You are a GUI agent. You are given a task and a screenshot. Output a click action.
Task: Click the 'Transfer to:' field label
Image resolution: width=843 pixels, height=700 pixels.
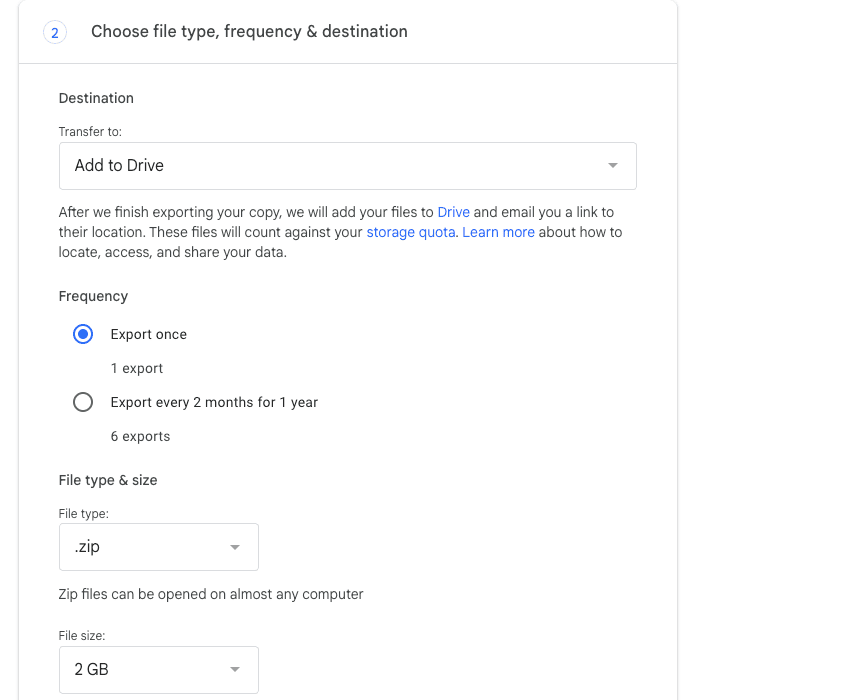[90, 132]
